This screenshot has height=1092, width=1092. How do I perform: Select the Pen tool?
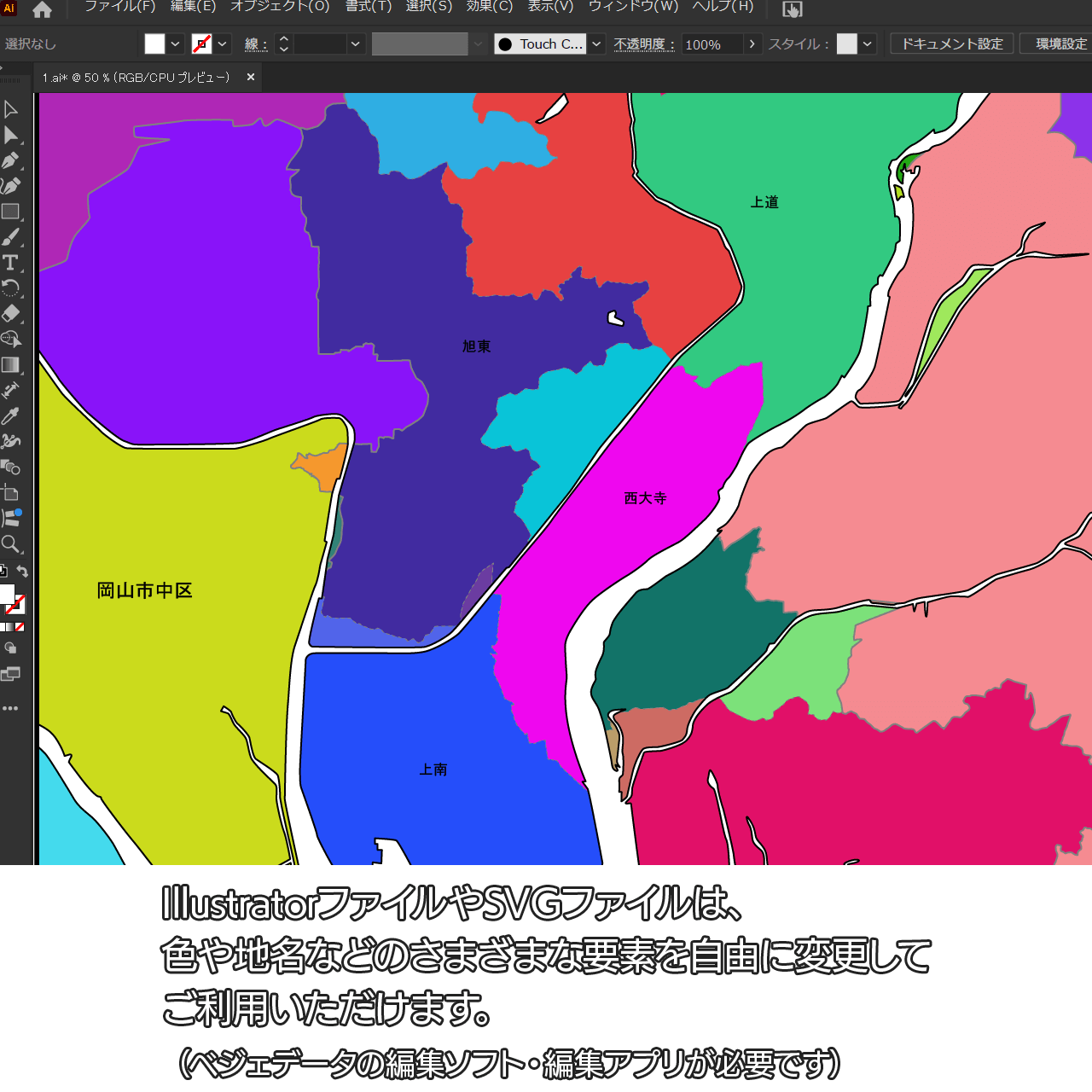11,160
